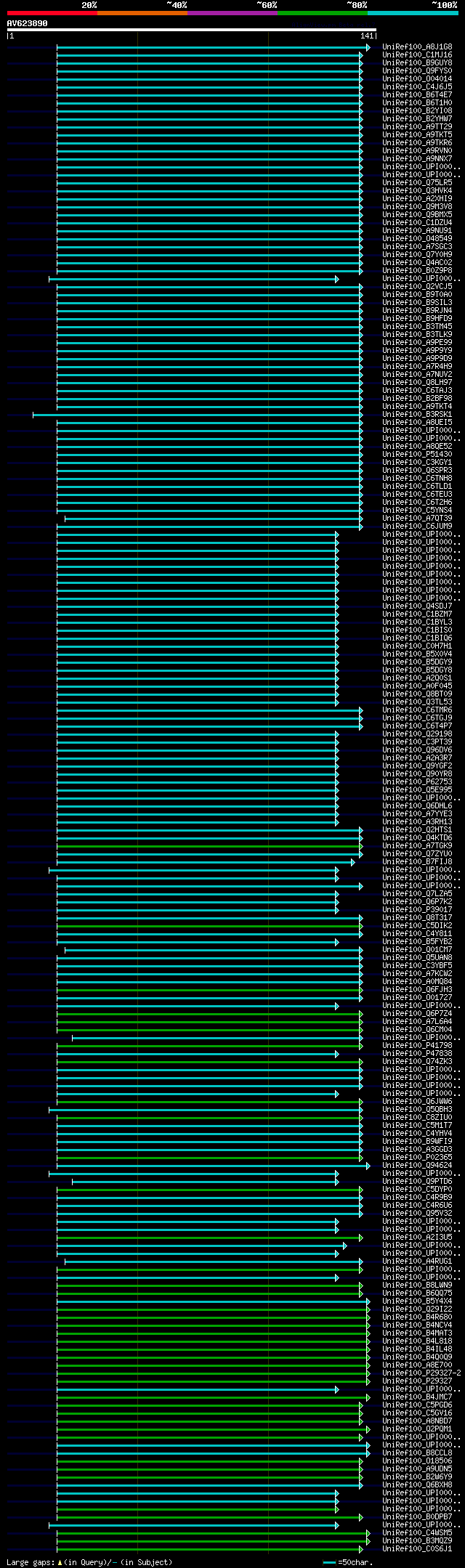The width and height of the screenshot is (465, 1568).
Task: Click the UniRef100_P47838 label
Action: point(417,1054)
